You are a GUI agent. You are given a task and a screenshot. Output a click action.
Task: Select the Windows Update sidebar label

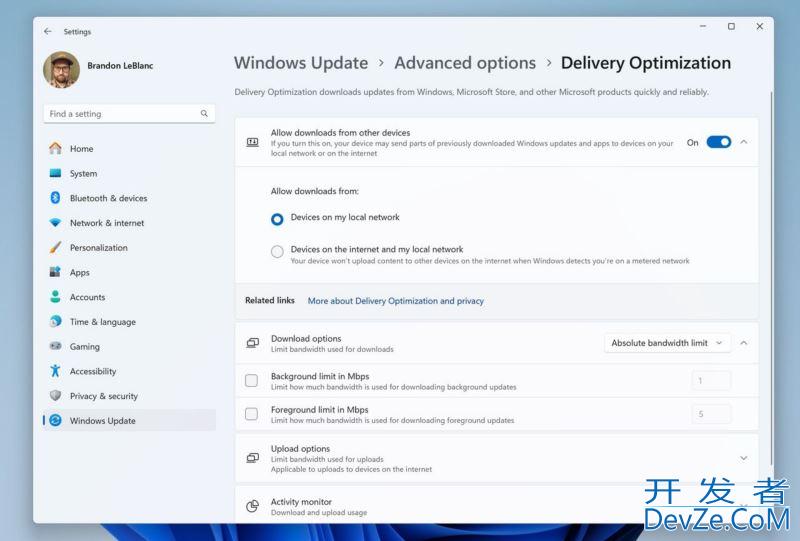[x=103, y=421]
